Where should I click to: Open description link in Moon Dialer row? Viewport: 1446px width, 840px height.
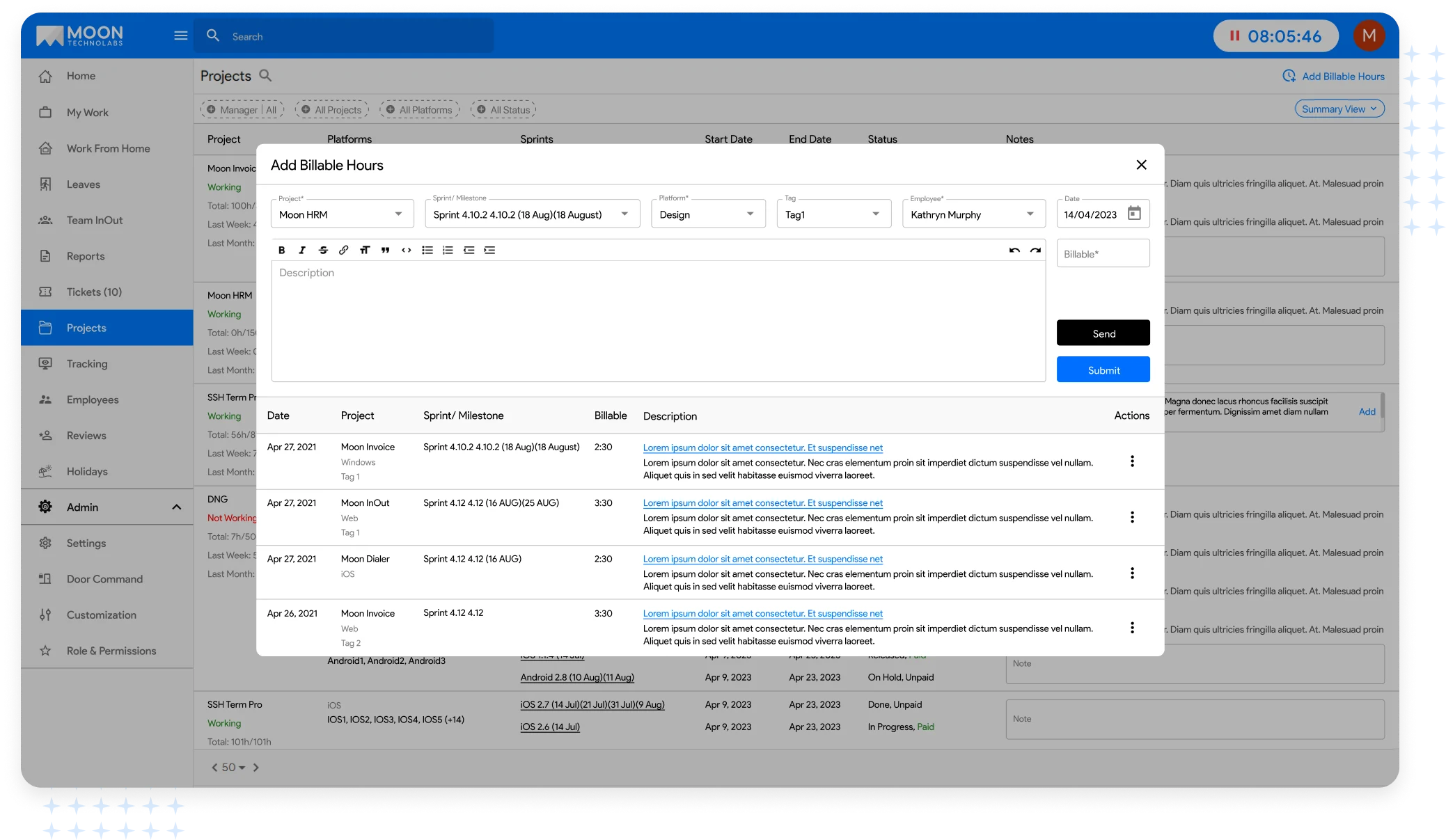point(763,559)
